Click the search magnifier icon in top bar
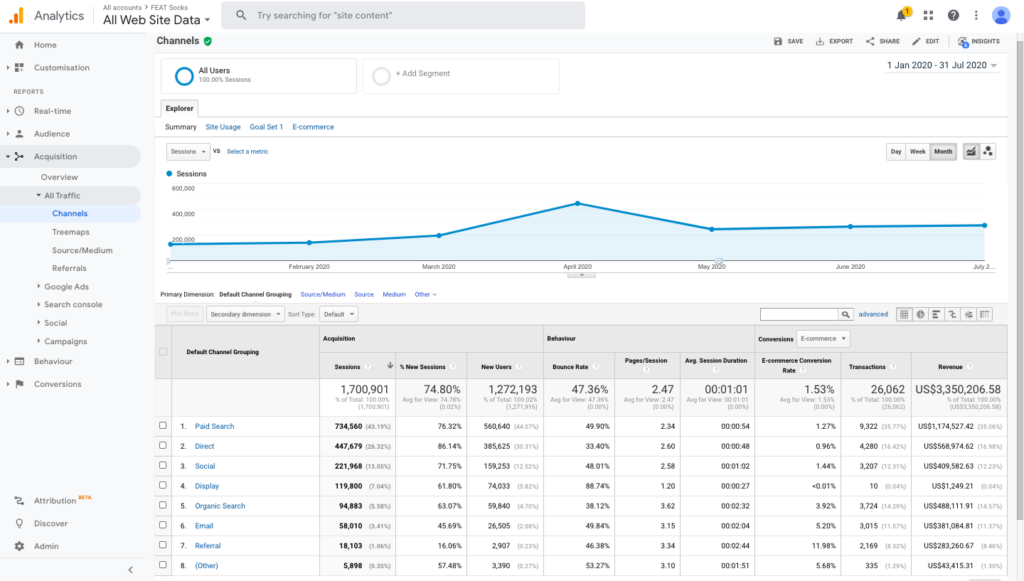 (x=241, y=15)
